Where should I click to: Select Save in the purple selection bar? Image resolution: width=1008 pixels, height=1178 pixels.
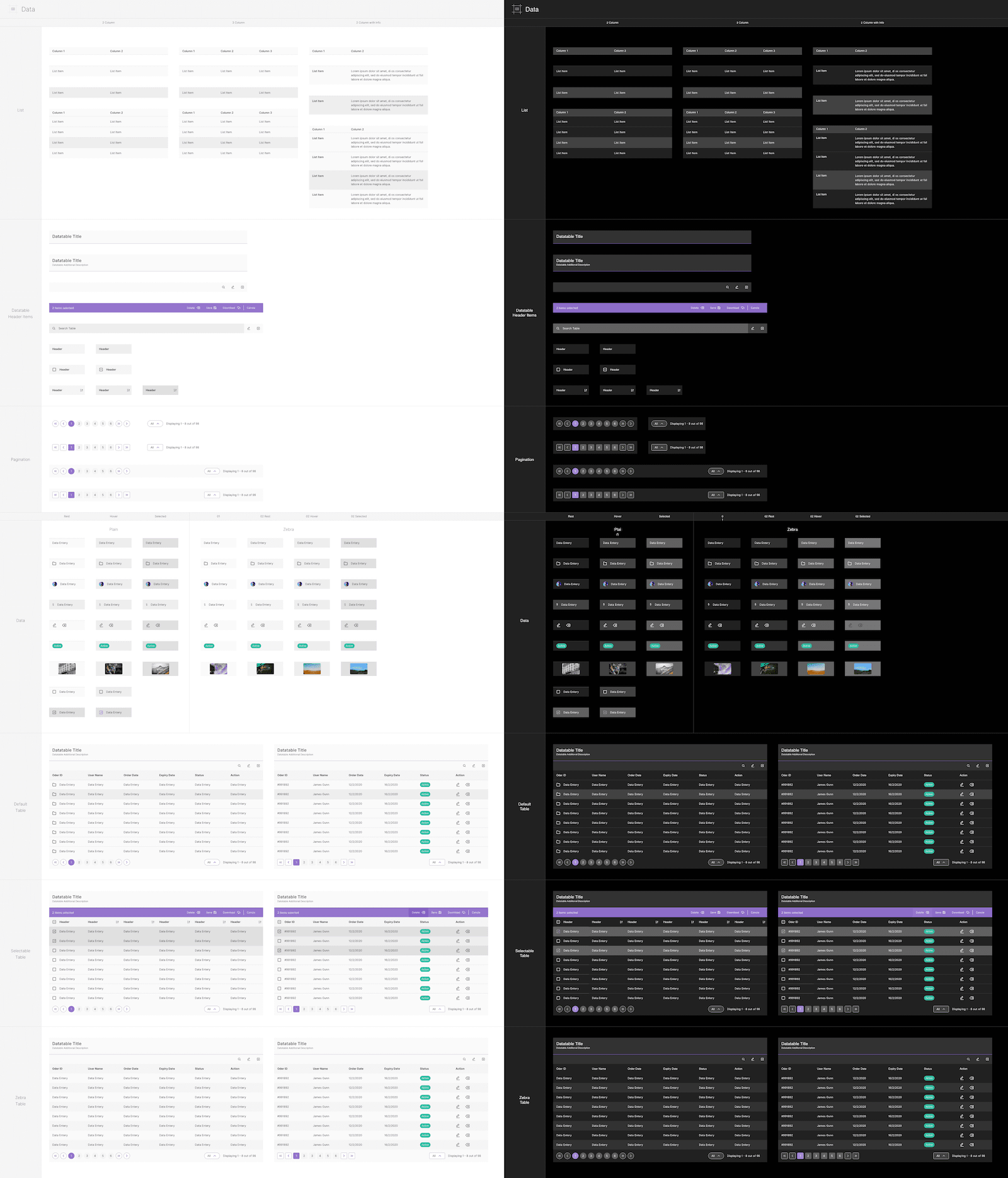click(x=209, y=307)
